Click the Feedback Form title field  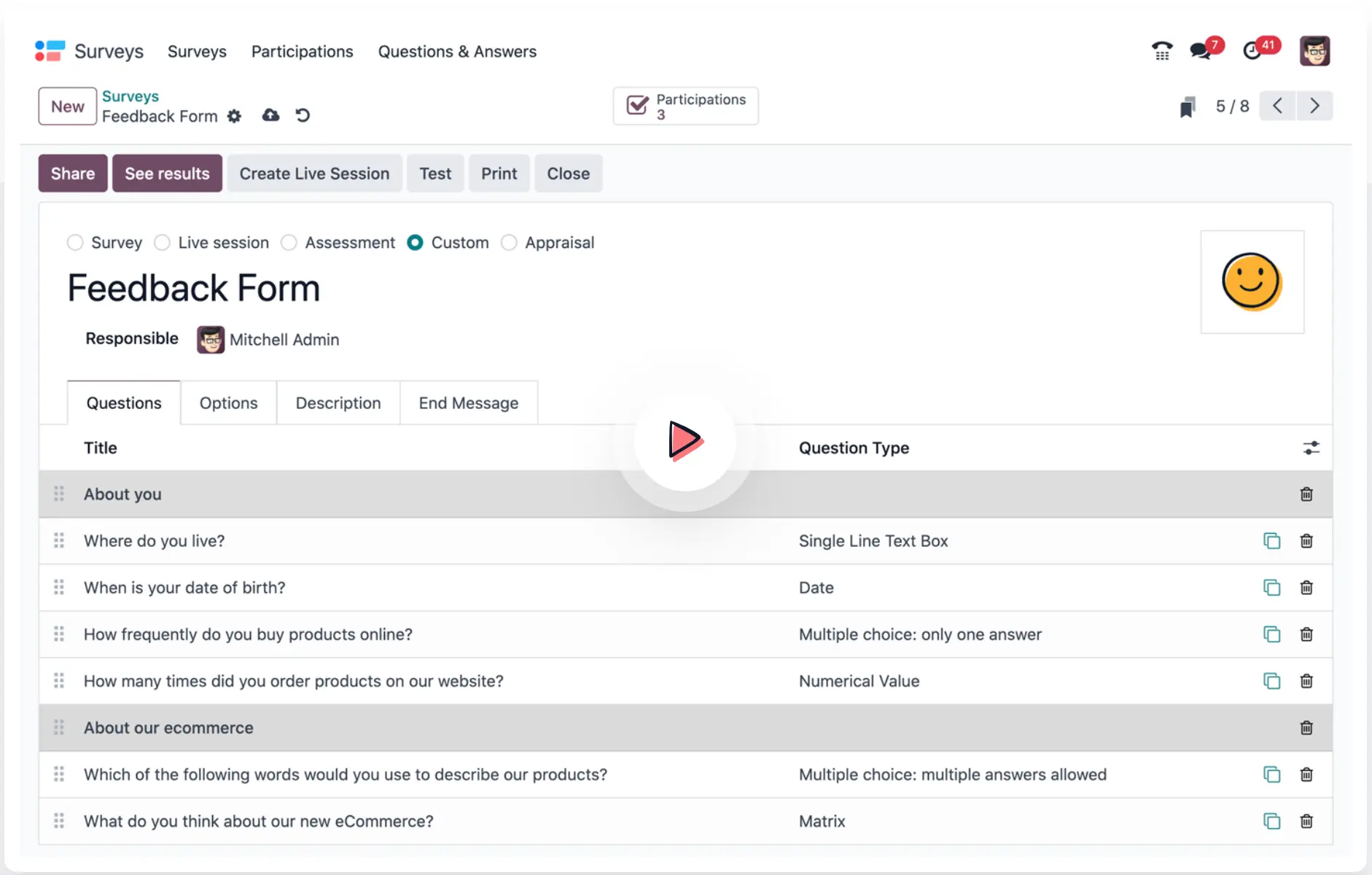coord(194,288)
